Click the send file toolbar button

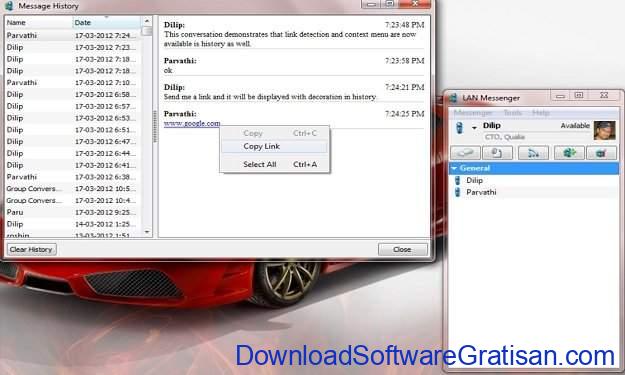point(497,153)
